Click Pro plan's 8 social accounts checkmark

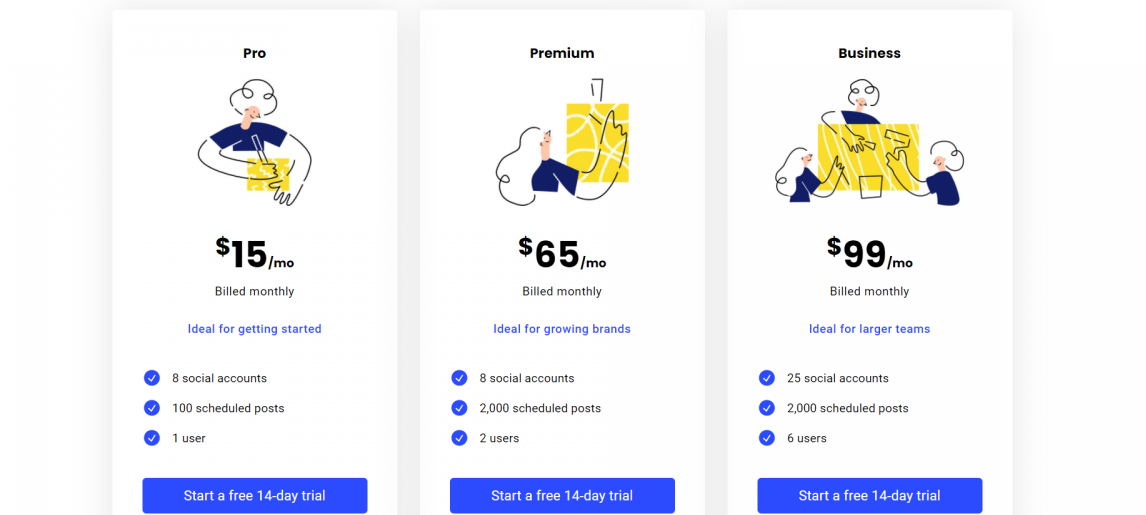point(152,378)
